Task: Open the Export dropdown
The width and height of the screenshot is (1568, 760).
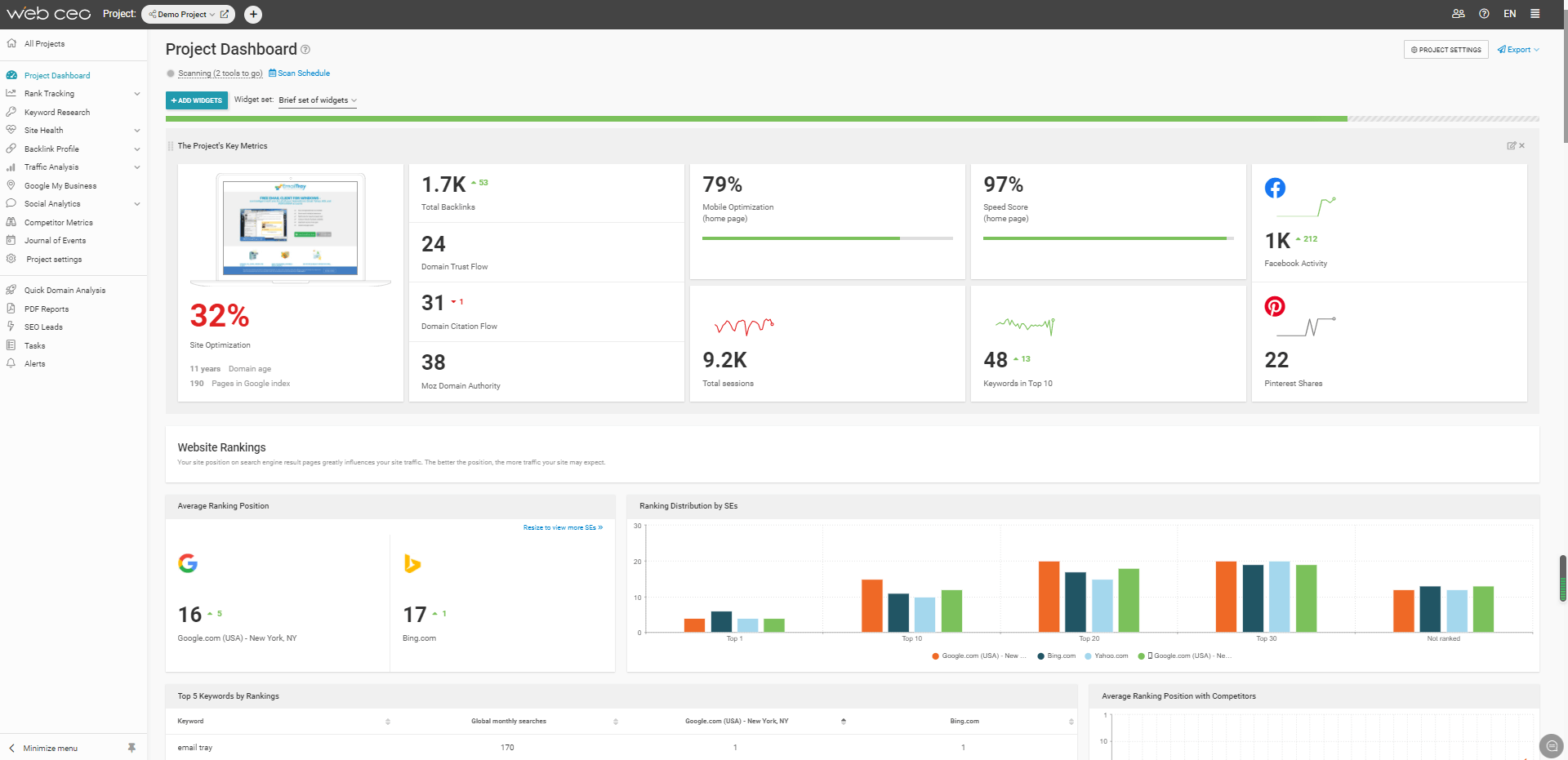Action: pyautogui.click(x=1518, y=50)
